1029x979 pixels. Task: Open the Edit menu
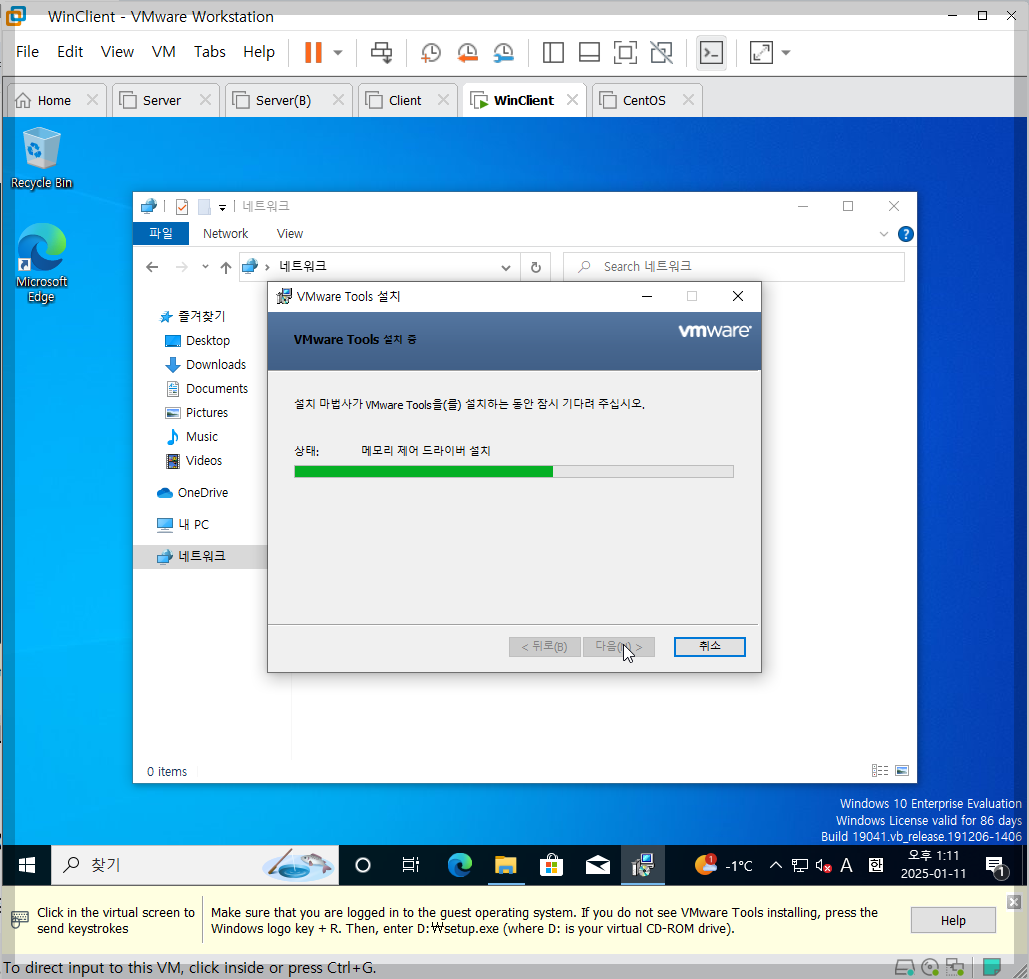pyautogui.click(x=70, y=52)
